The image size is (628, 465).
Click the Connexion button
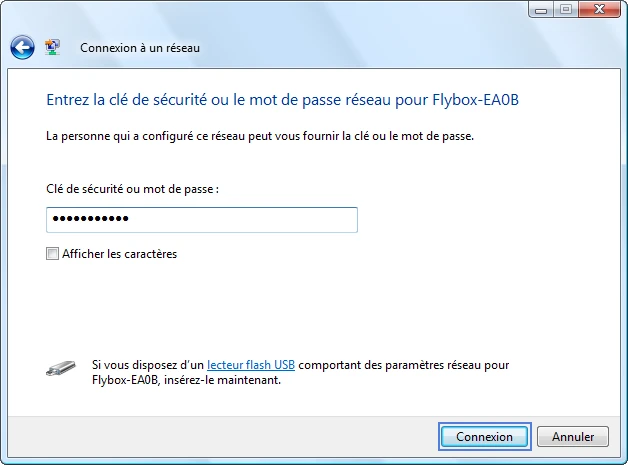485,437
